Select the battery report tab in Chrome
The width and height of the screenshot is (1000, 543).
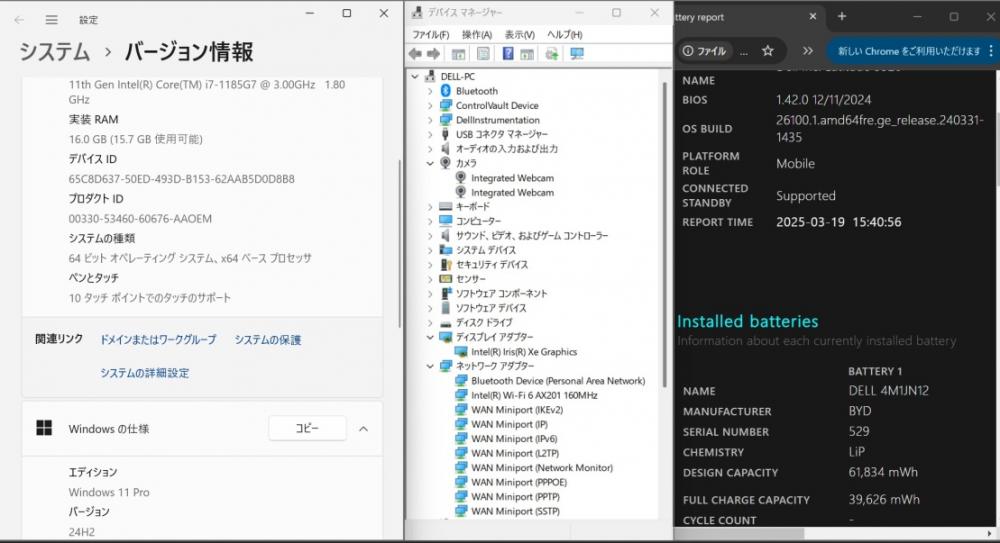coord(746,17)
